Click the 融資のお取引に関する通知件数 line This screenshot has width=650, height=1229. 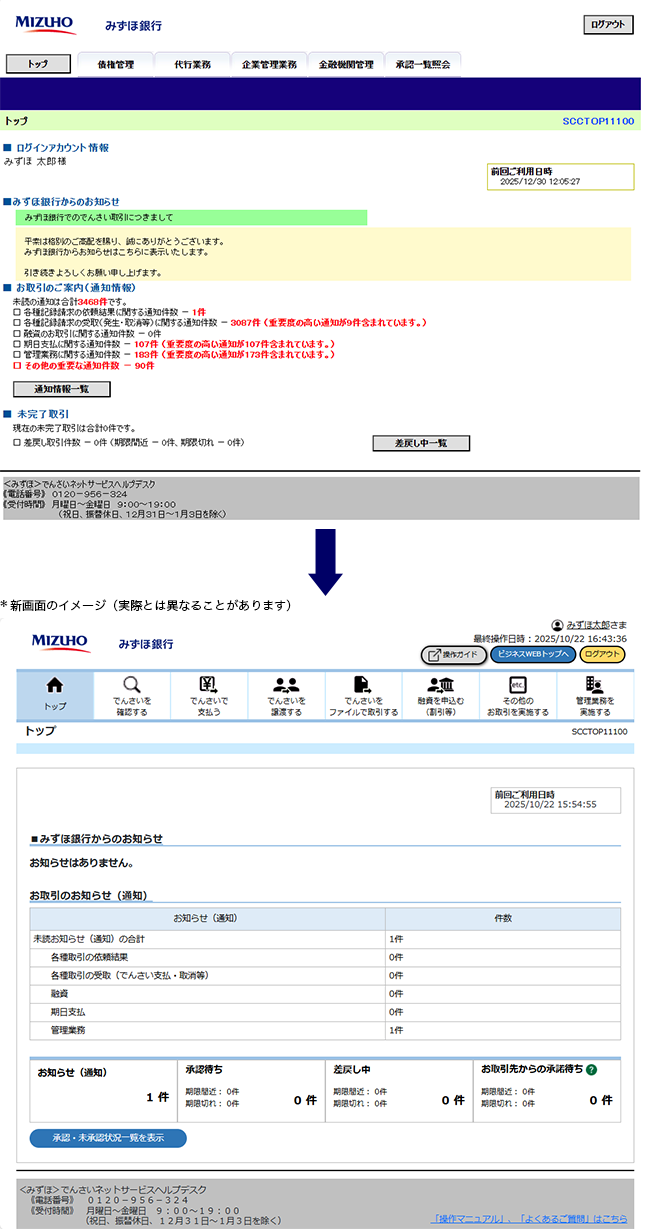coord(87,334)
